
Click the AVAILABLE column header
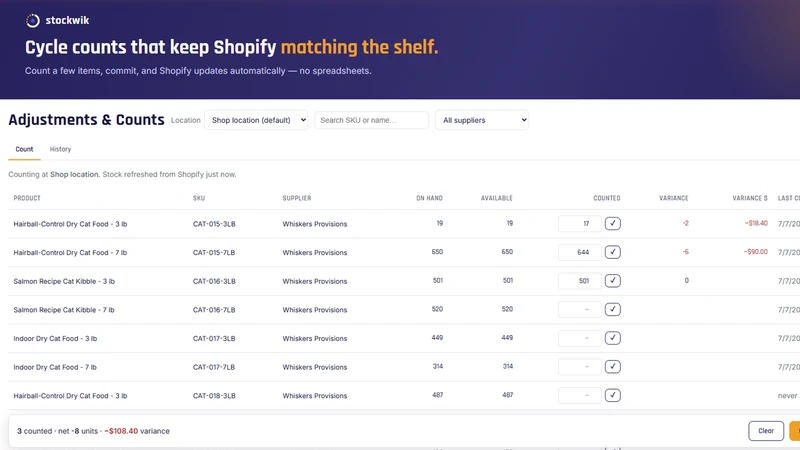coord(496,198)
